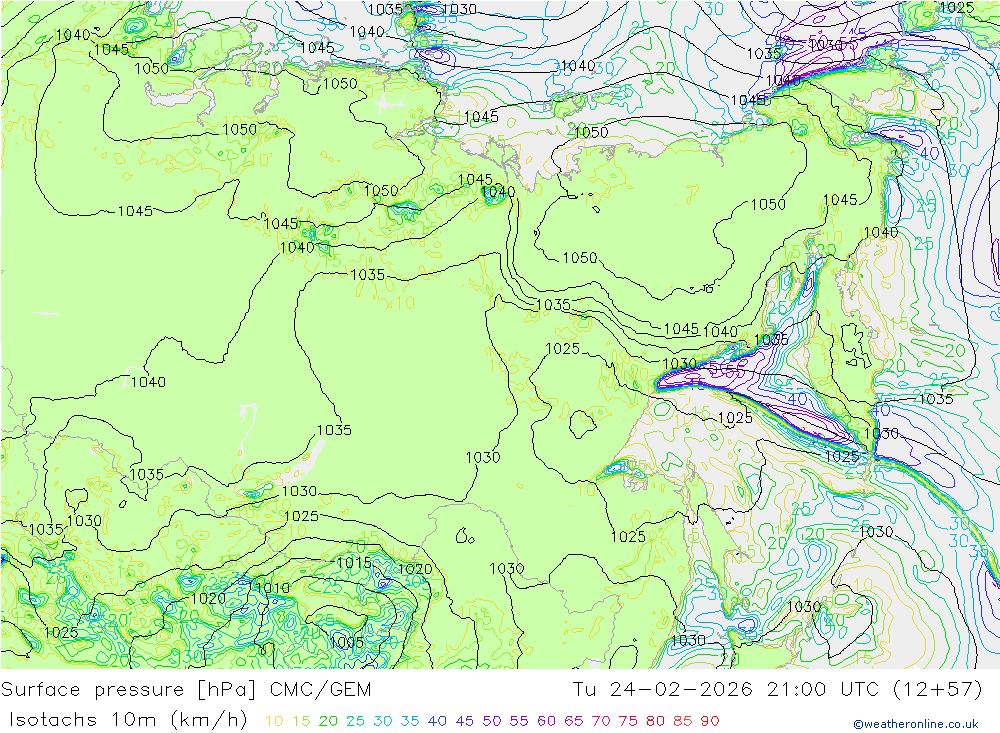Click the 45 isotach legend value

click(465, 721)
